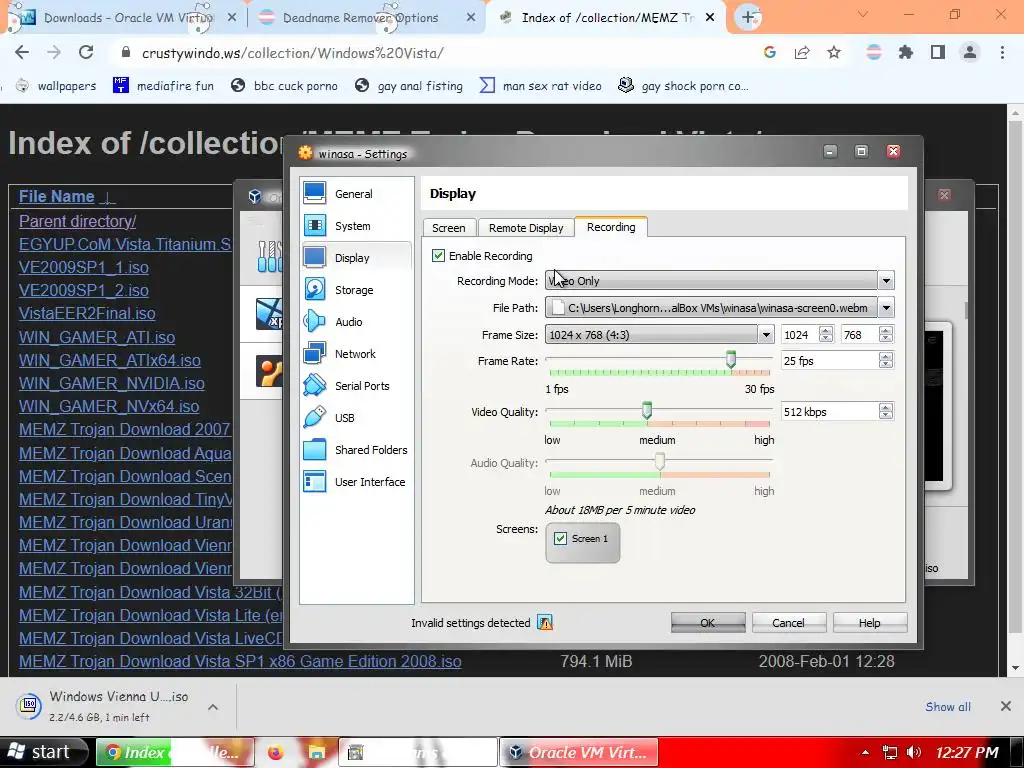
Task: Open Chrome profile avatar
Action: (970, 52)
